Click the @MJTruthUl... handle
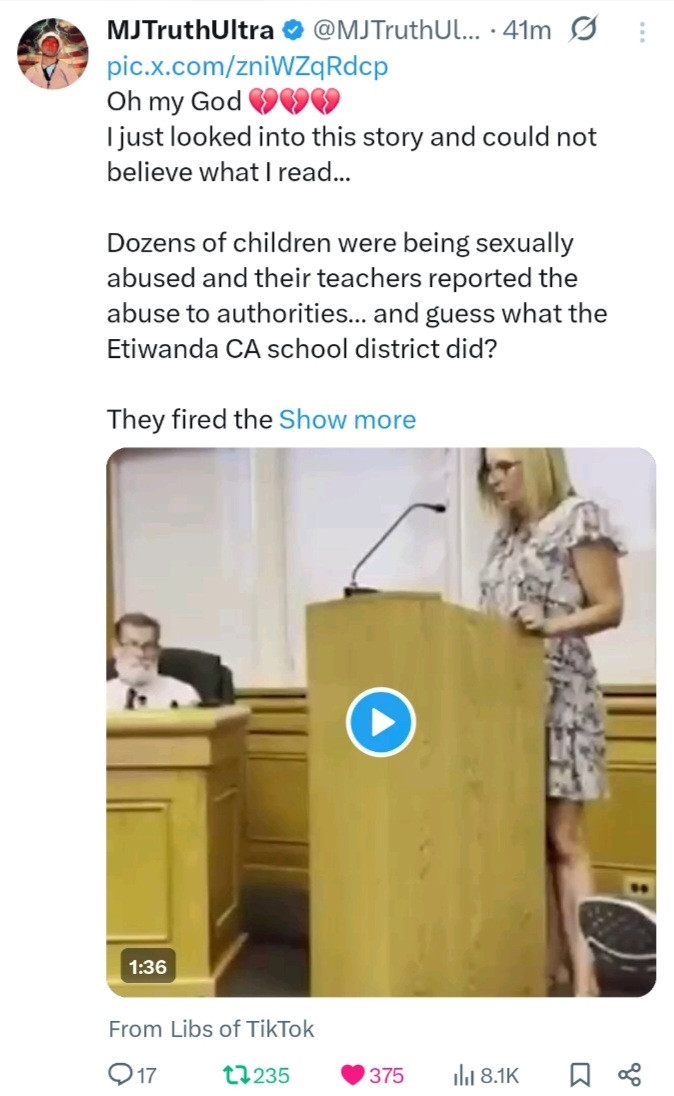This screenshot has width=674, height=1096. [x=396, y=30]
